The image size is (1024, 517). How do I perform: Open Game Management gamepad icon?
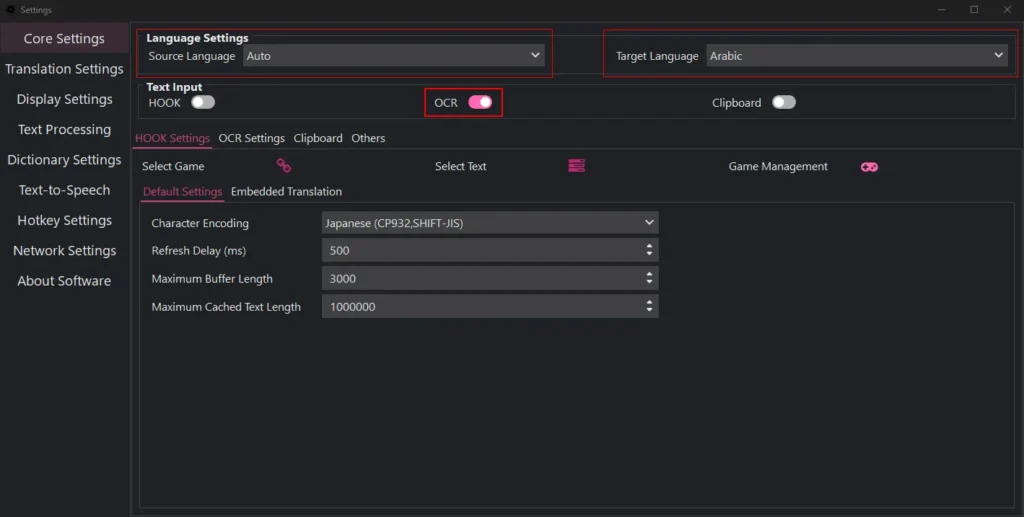point(869,166)
